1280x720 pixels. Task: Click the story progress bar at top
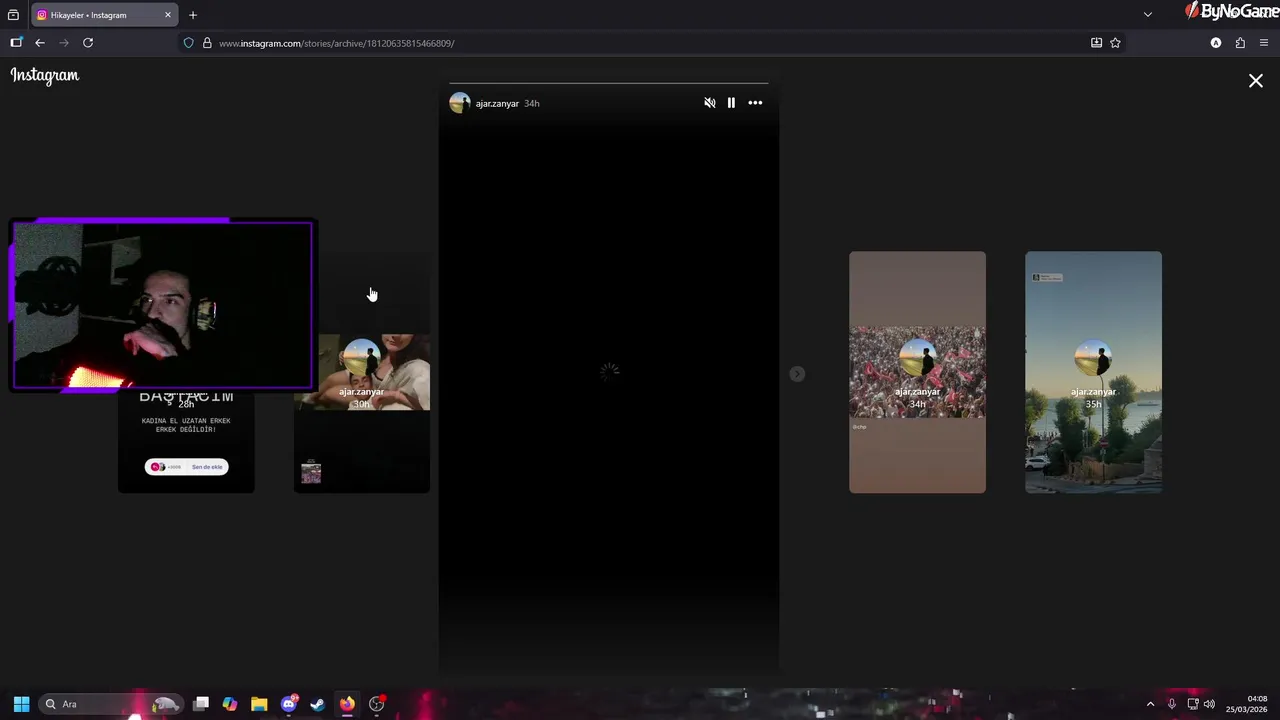tap(609, 84)
